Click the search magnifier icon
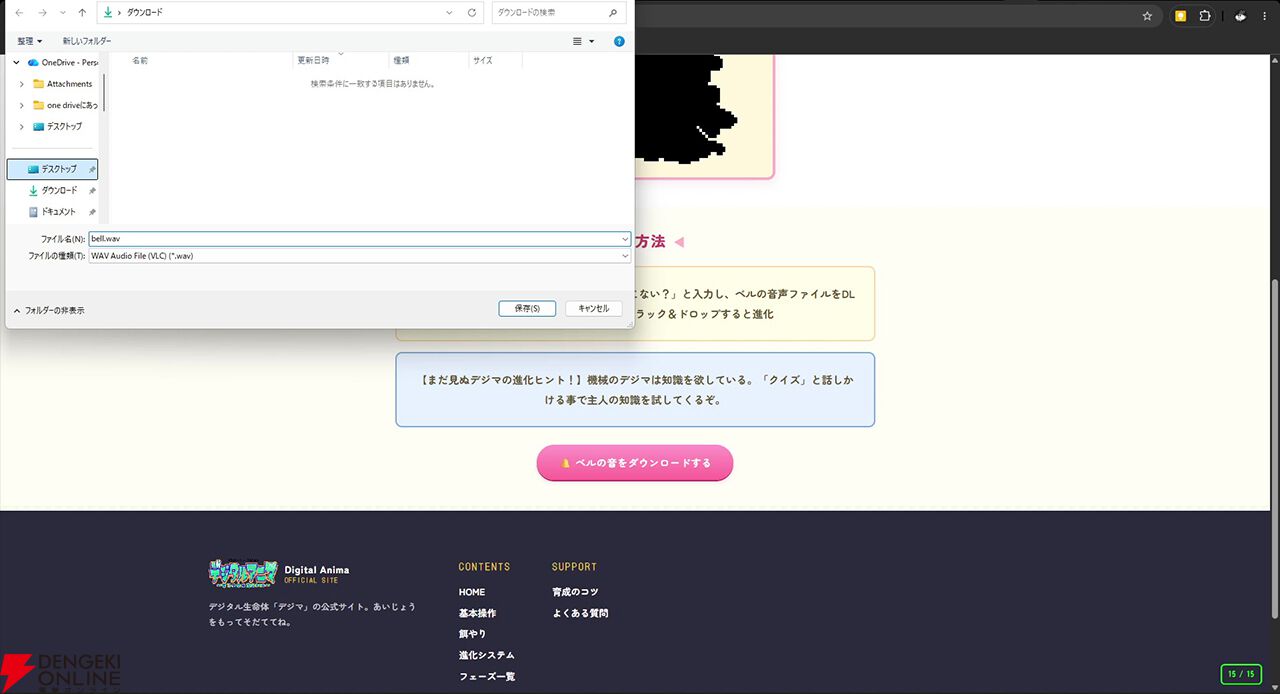The height and width of the screenshot is (694, 1280). point(613,13)
